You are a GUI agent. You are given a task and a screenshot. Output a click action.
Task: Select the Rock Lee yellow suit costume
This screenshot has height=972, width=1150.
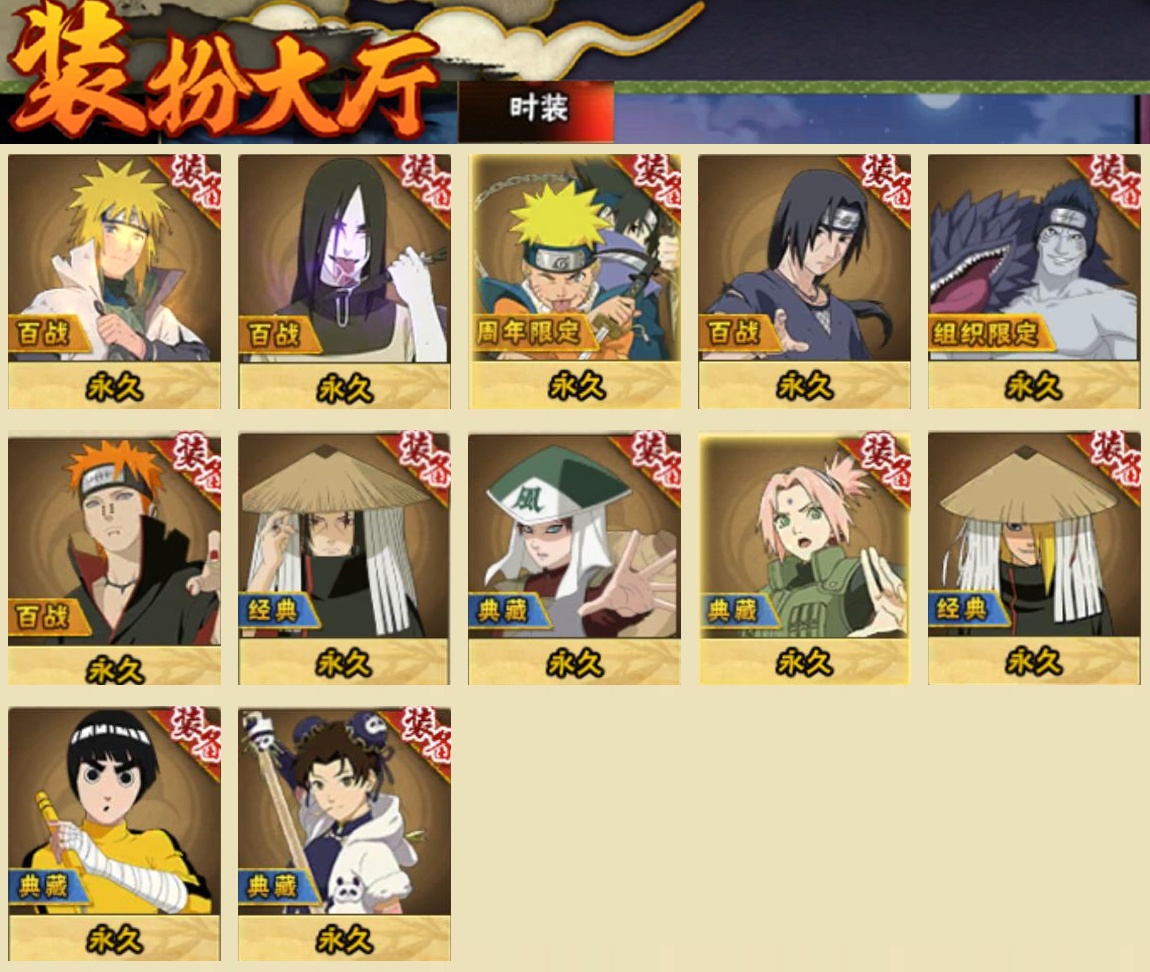click(114, 834)
